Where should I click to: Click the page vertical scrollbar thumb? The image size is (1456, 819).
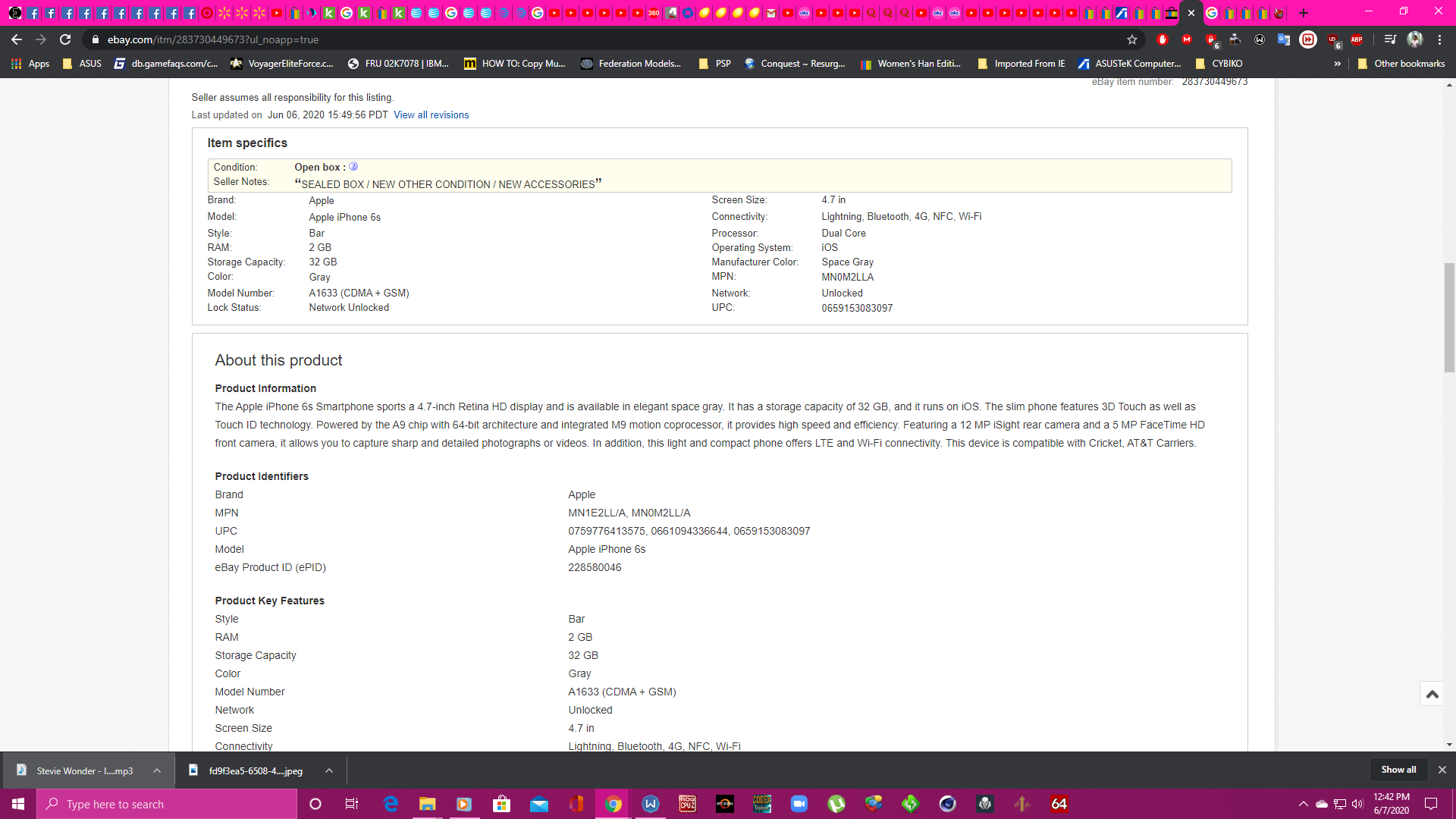pos(1449,318)
